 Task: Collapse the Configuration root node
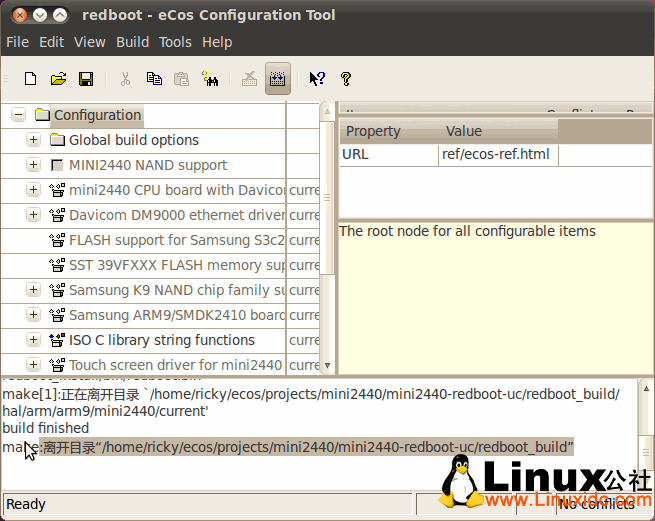click(18, 115)
